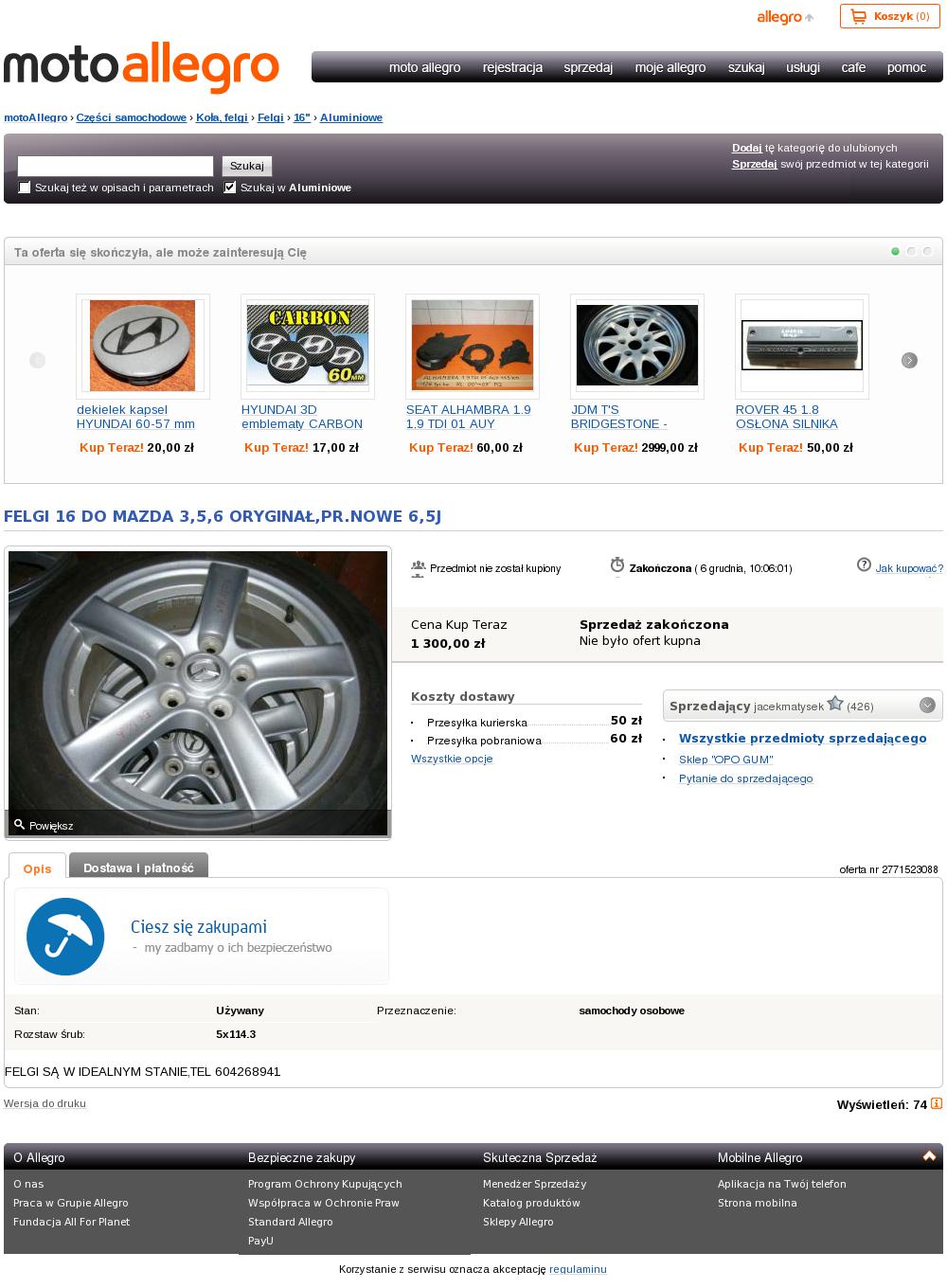
Task: Click 'Sprzedaj' item in this category link
Action: 755,164
